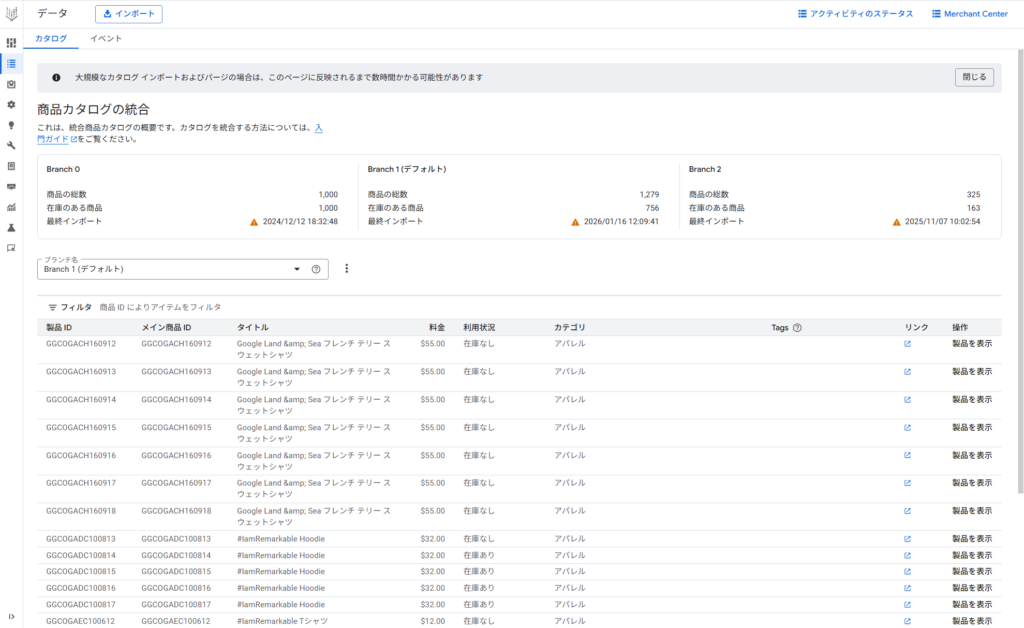Open the square document sidebar icon below wrench
This screenshot has height=628, width=1024.
pyautogui.click(x=11, y=166)
